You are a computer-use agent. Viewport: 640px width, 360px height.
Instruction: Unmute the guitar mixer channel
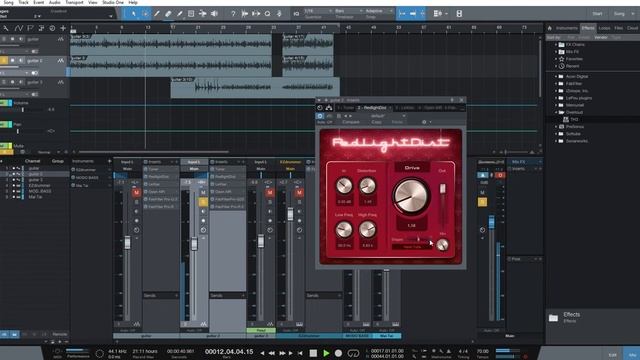[x=136, y=193]
